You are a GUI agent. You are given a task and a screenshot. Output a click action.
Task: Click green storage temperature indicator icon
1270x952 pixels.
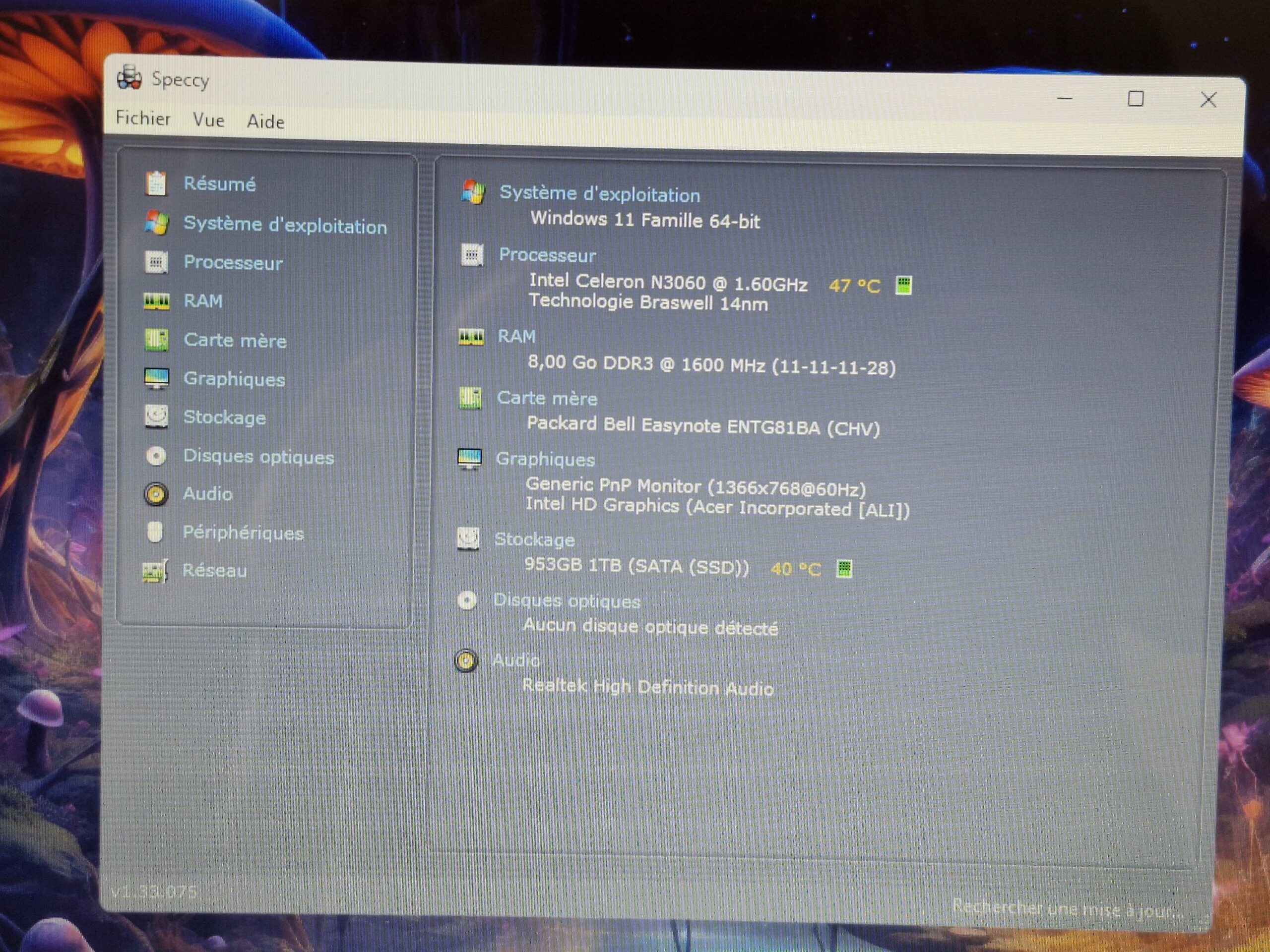843,568
